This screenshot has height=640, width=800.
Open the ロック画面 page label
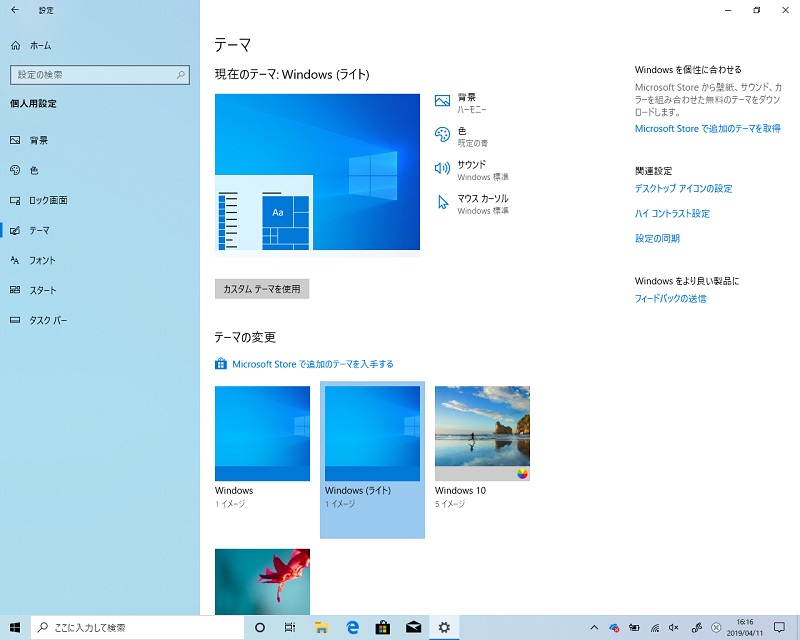[x=48, y=200]
